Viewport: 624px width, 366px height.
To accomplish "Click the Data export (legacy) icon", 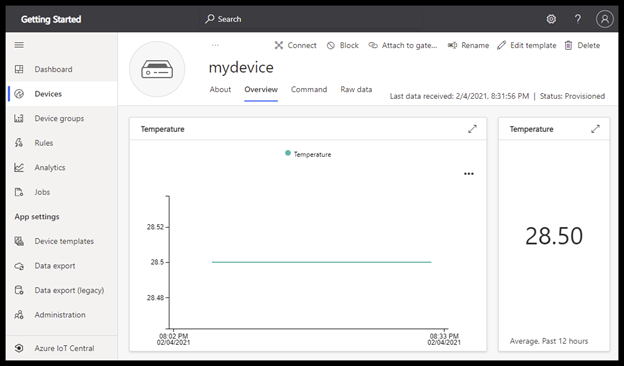I will [x=19, y=290].
